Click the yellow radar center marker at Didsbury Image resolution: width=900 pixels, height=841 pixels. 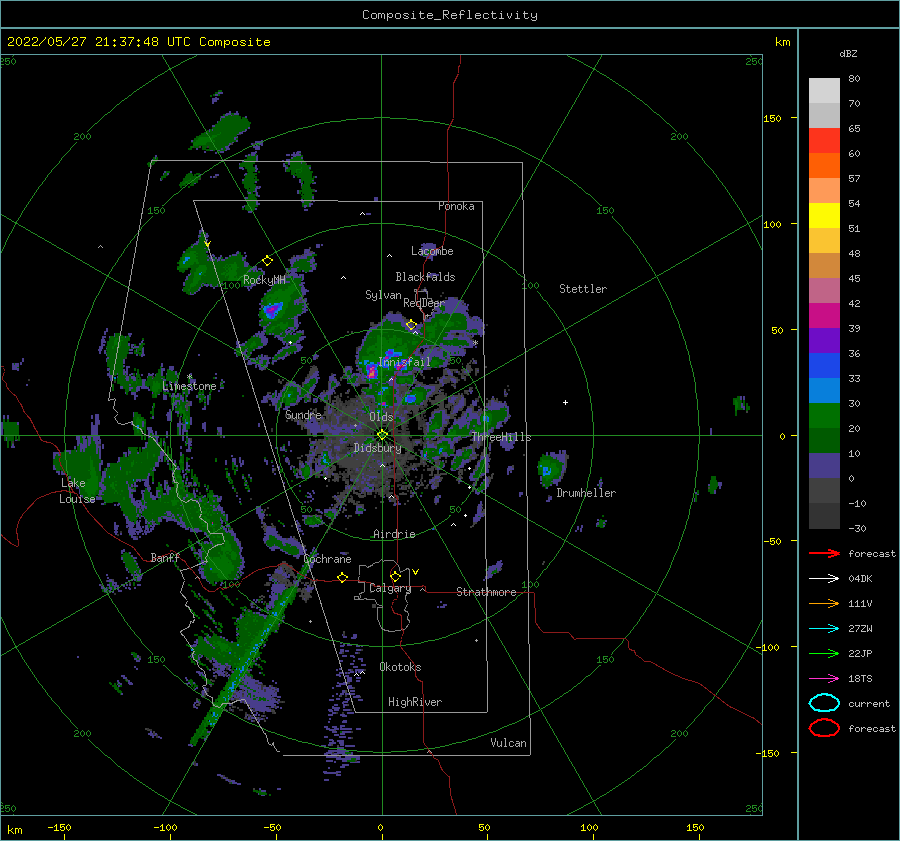(x=382, y=435)
